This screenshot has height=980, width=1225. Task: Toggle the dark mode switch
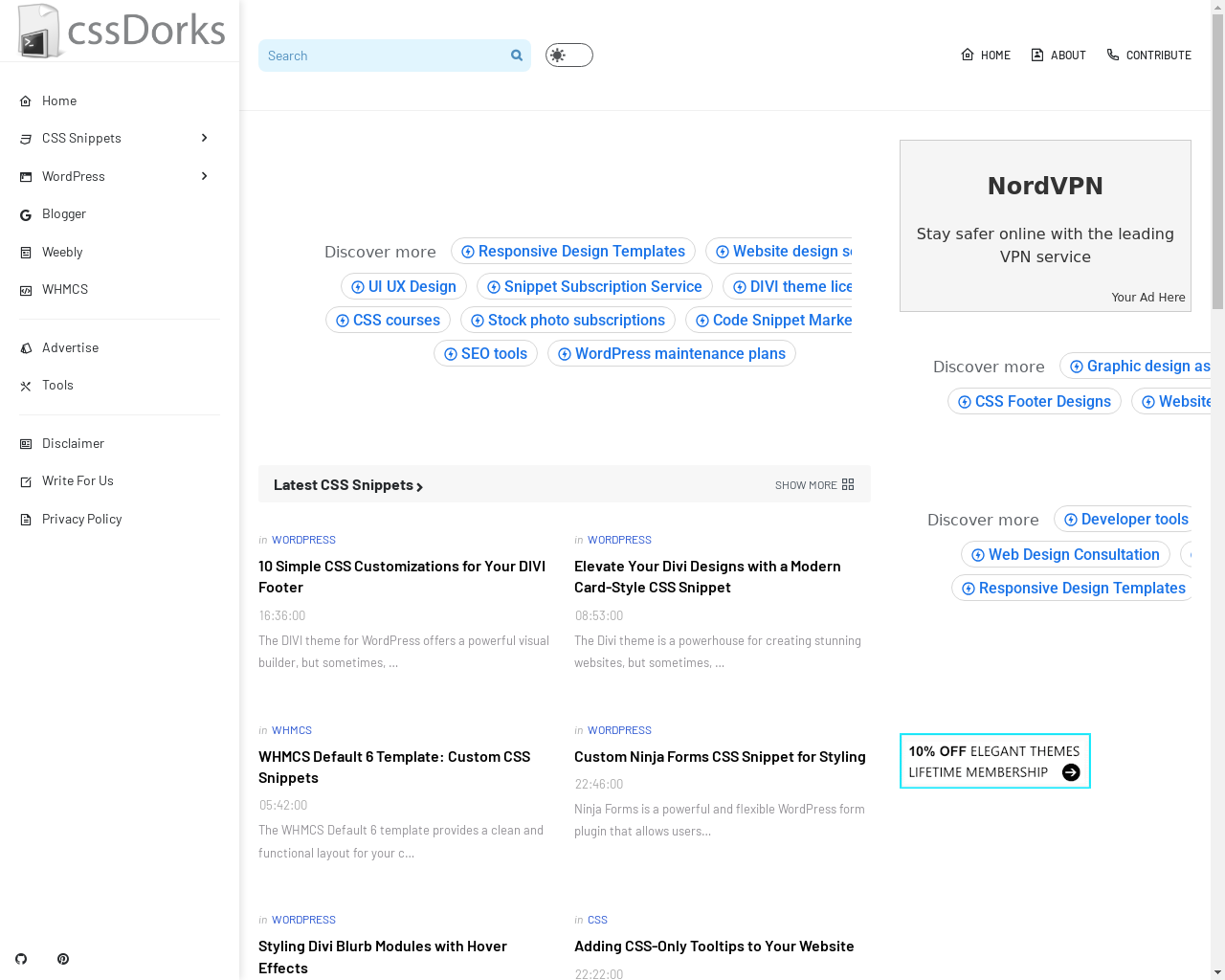[568, 56]
